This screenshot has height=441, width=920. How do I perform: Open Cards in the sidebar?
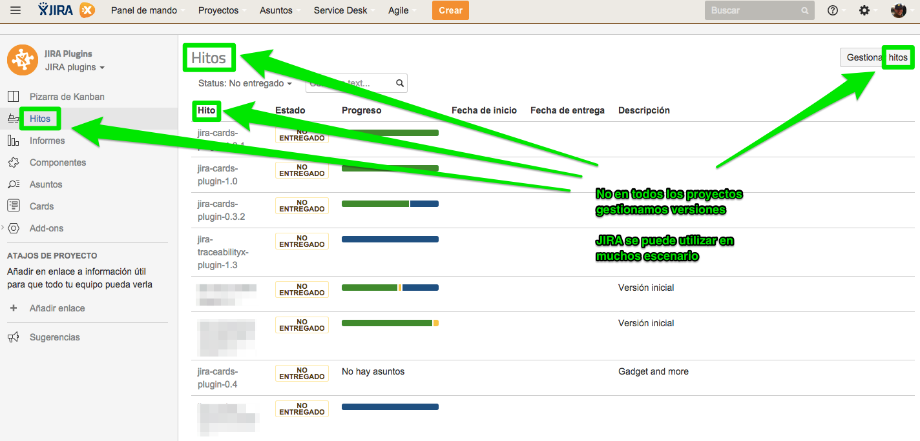click(x=42, y=206)
